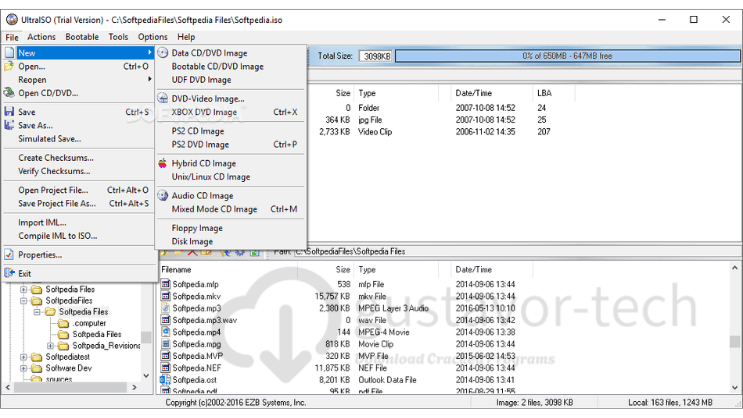Image resolution: width=743 pixels, height=418 pixels.
Task: Click the Properties checkmark icon
Action: tap(9, 254)
